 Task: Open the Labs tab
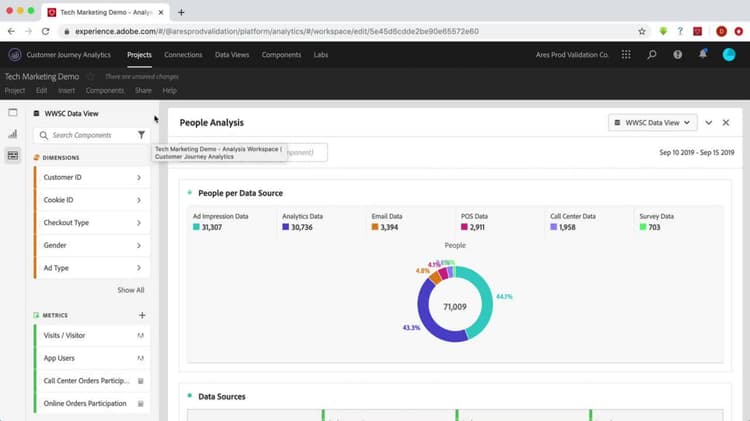coord(321,55)
